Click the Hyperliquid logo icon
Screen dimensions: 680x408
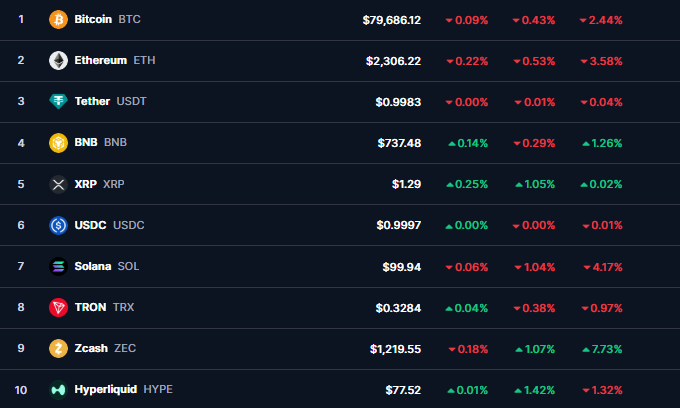(58, 389)
